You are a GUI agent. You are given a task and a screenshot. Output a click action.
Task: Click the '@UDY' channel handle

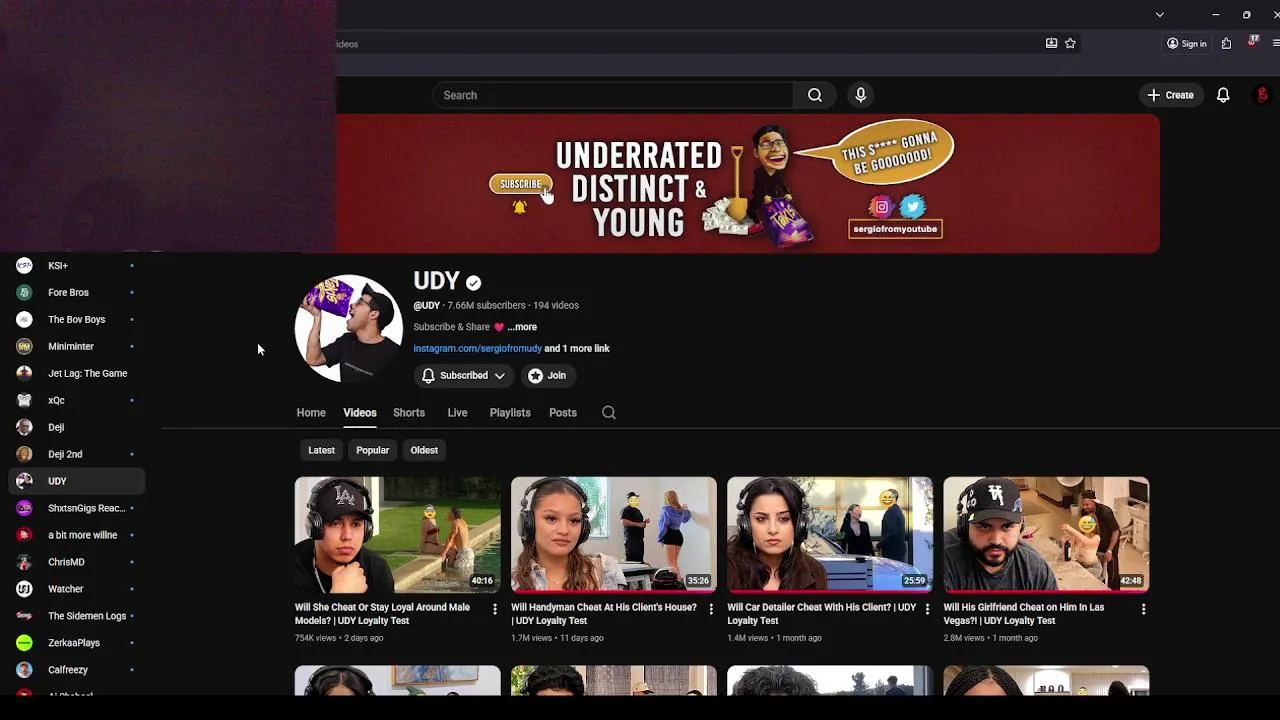coord(427,306)
